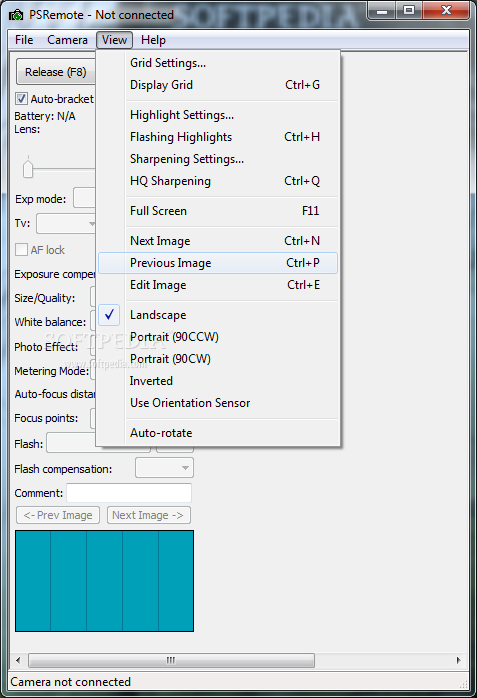The width and height of the screenshot is (477, 698).
Task: Click the PSRemote camera icon in title bar
Action: [16, 15]
